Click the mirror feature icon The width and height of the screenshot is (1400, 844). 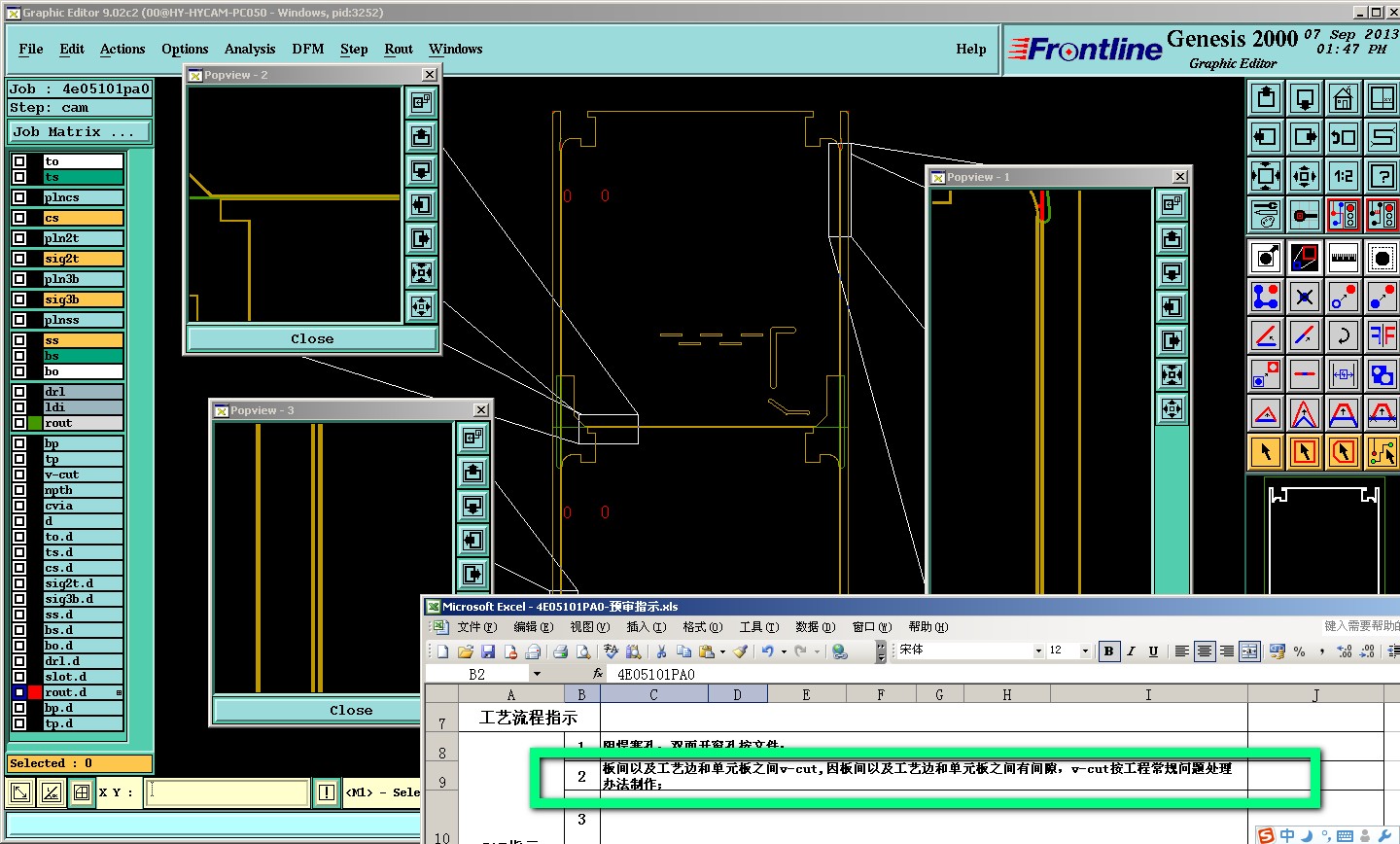pyautogui.click(x=1382, y=335)
